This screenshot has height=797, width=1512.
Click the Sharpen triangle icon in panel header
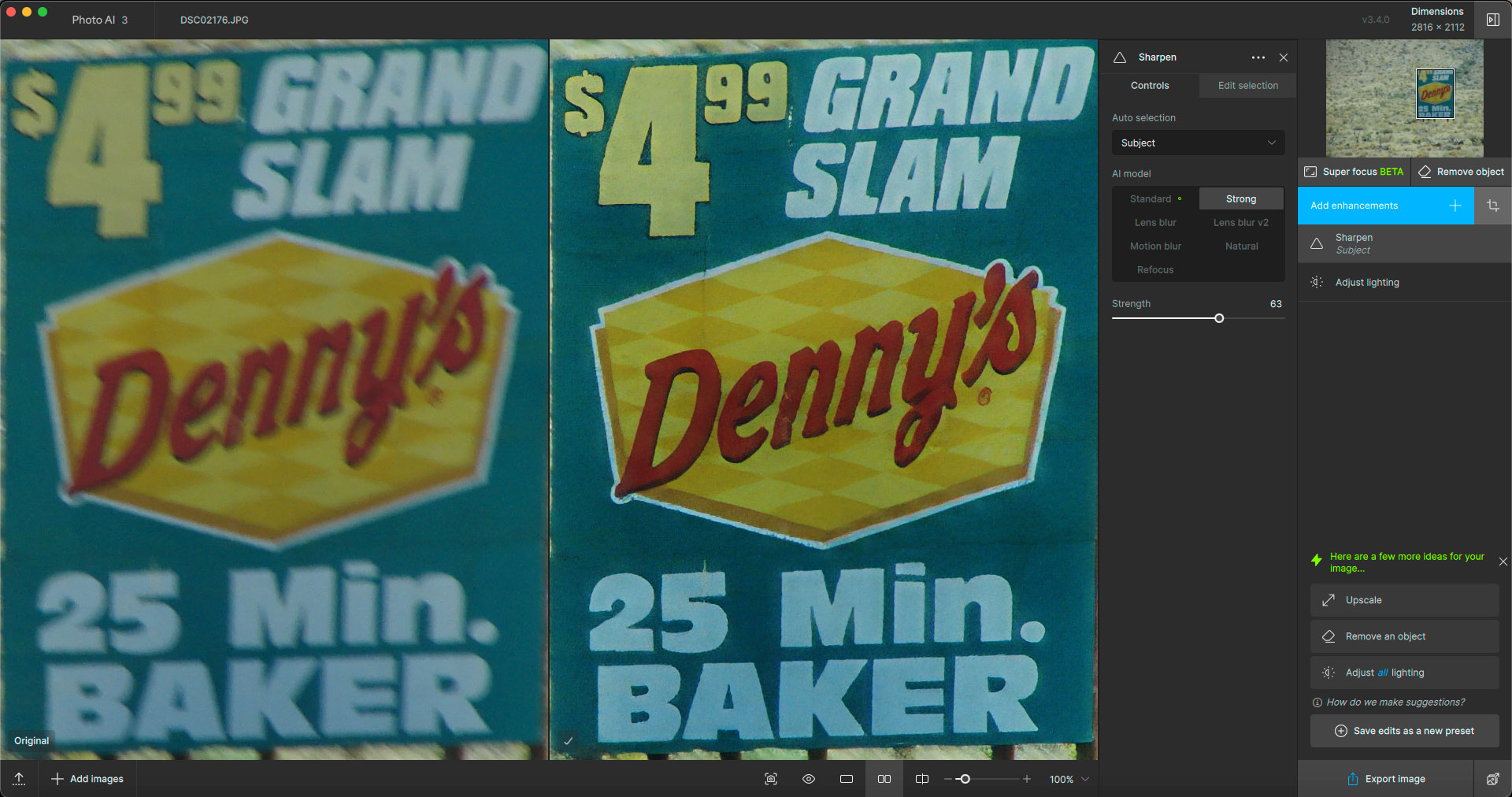[1120, 57]
